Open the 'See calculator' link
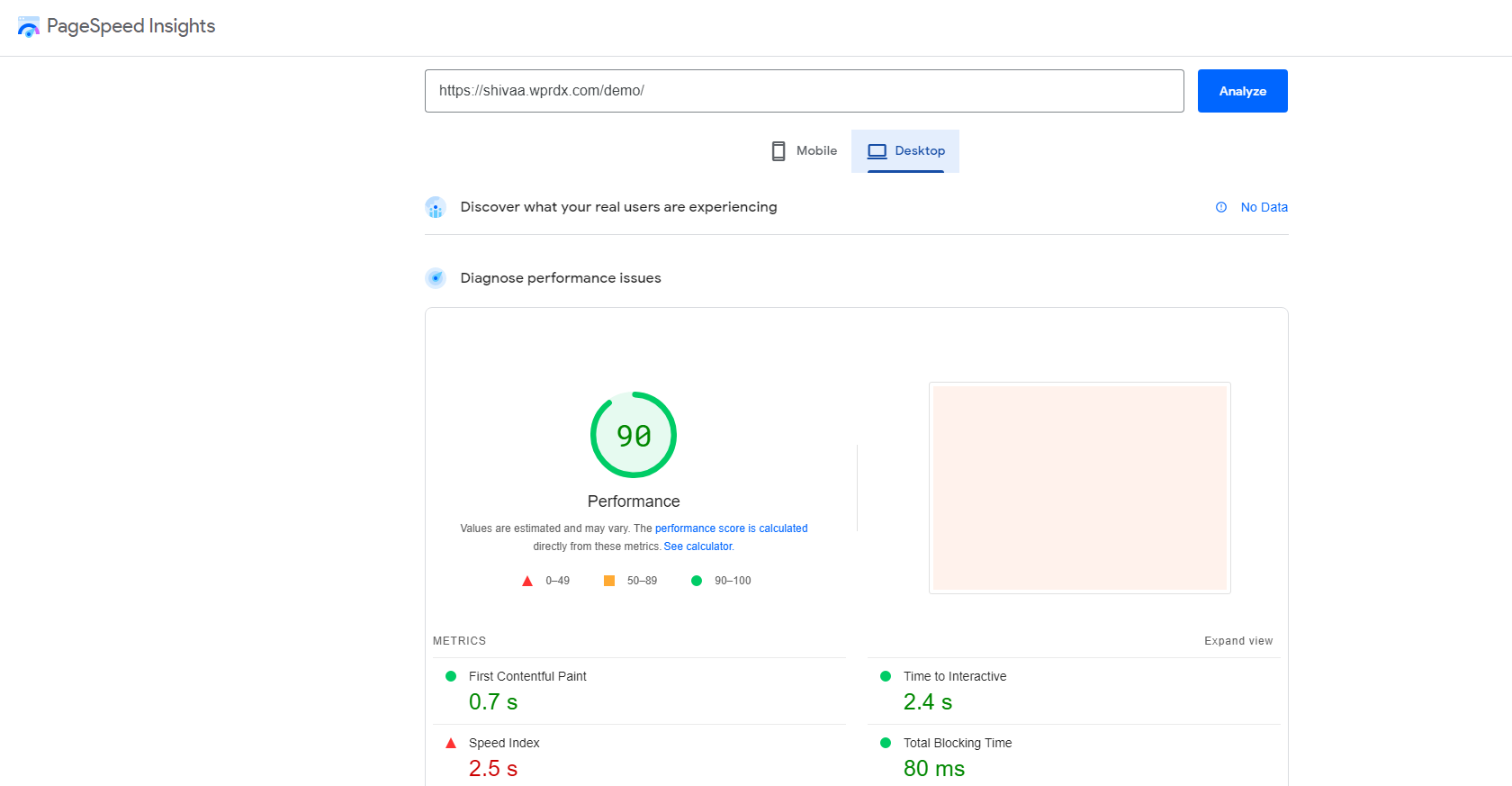The width and height of the screenshot is (1512, 786). click(x=698, y=547)
